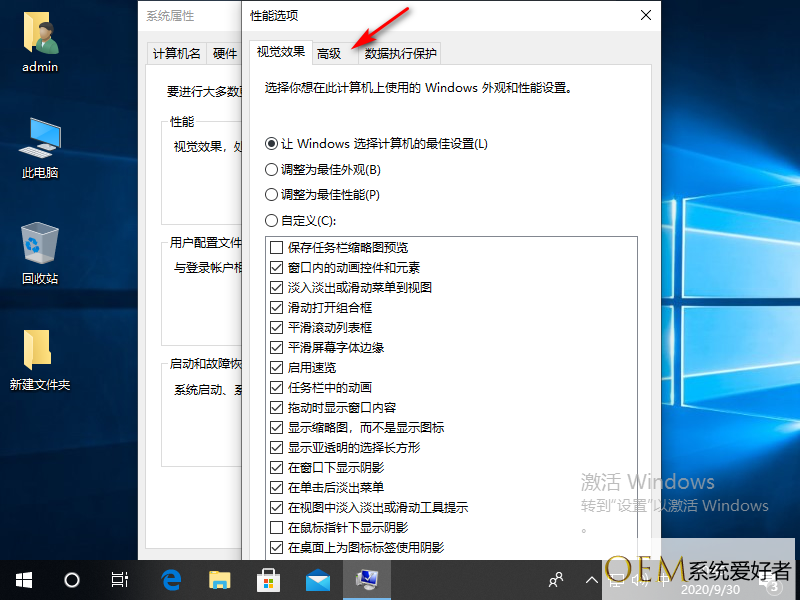The height and width of the screenshot is (600, 800).
Task: Enable 保存任务栏缩略图预览 checkbox
Action: pos(277,247)
